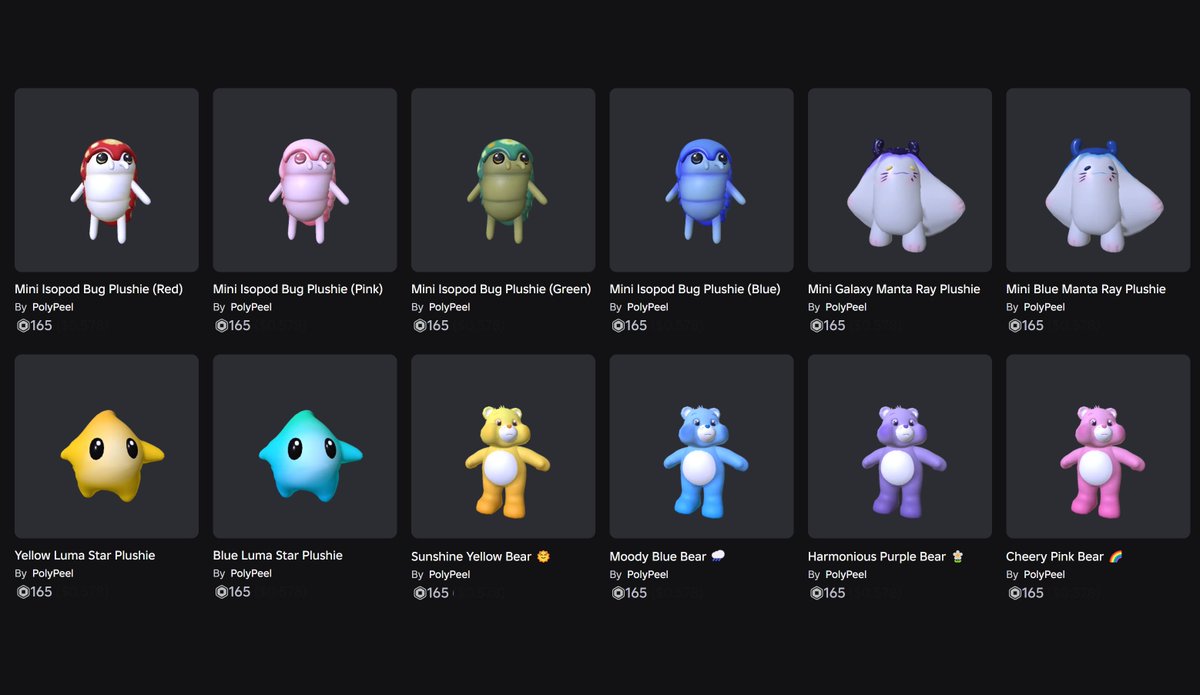1200x695 pixels.
Task: Open PolyPeel creator under Cheery Pink Bear
Action: click(x=1044, y=574)
